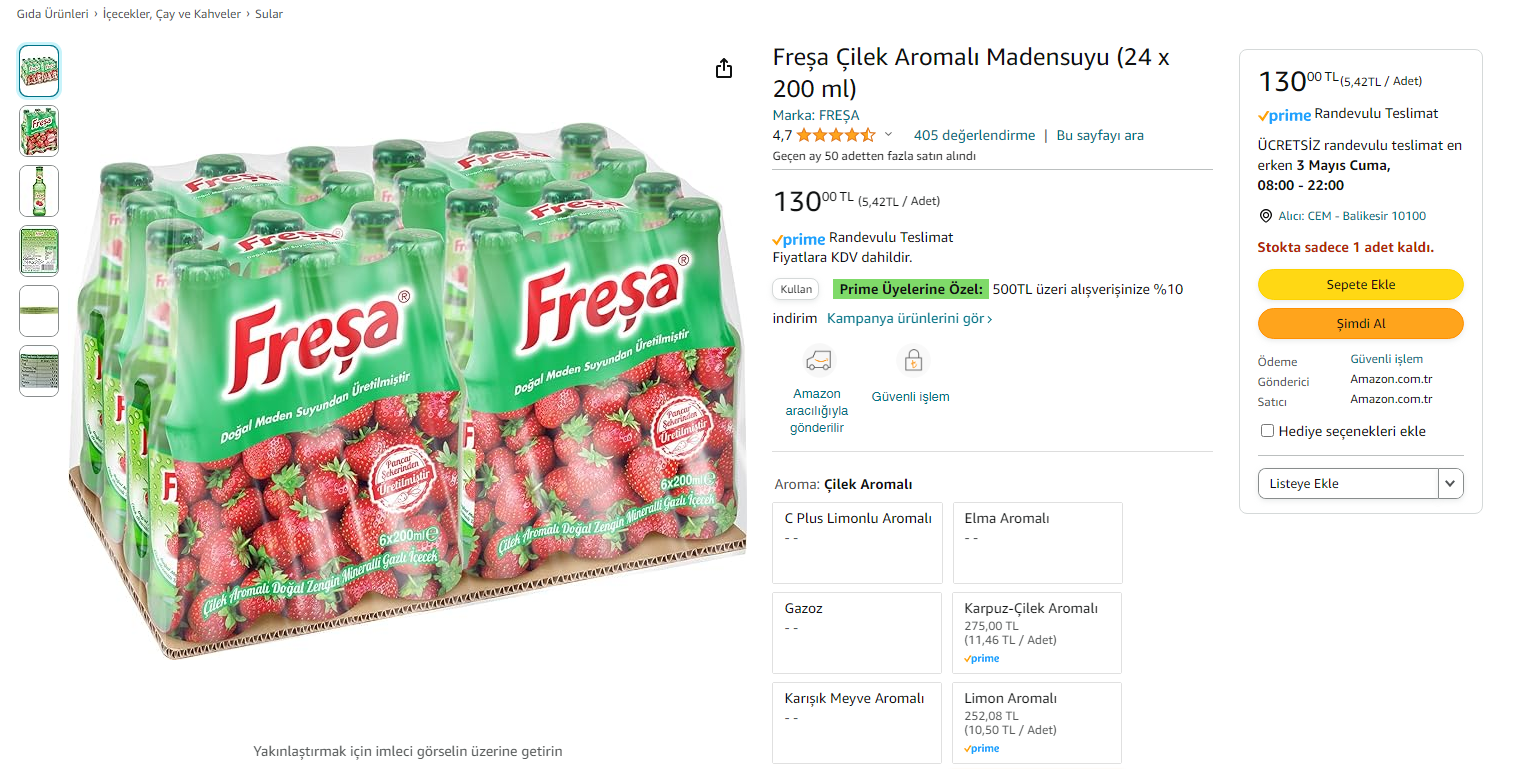Select the first product thumbnail
1518x769 pixels.
point(39,71)
